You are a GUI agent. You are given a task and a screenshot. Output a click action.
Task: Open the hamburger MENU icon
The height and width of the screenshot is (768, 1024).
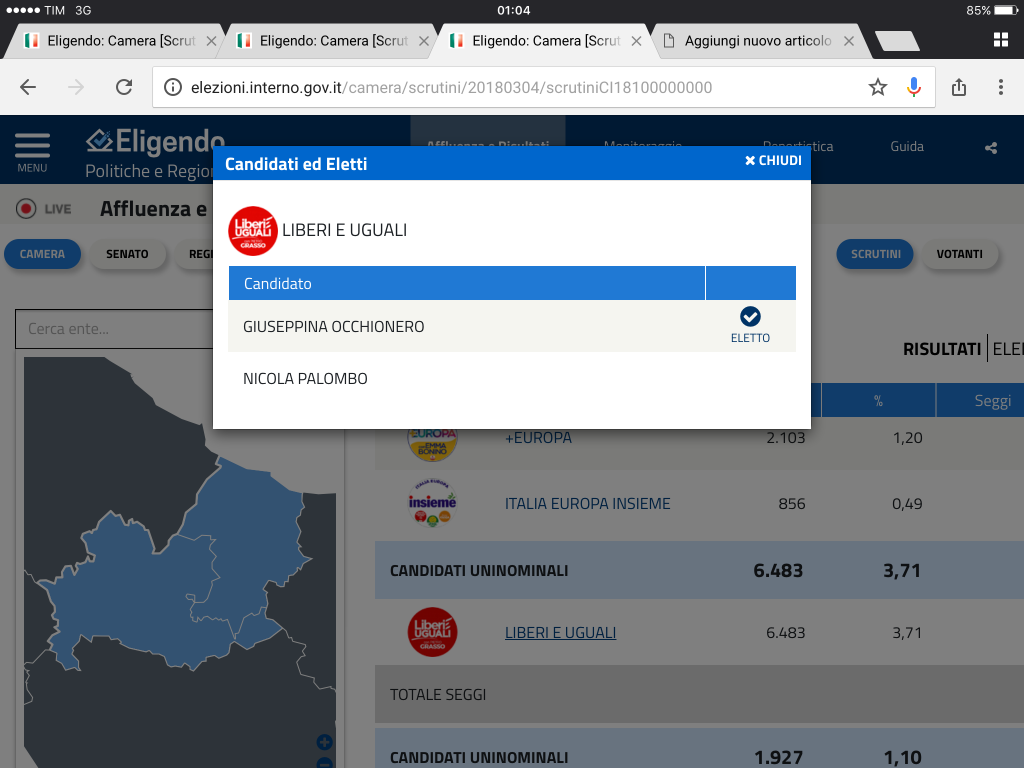[x=32, y=151]
